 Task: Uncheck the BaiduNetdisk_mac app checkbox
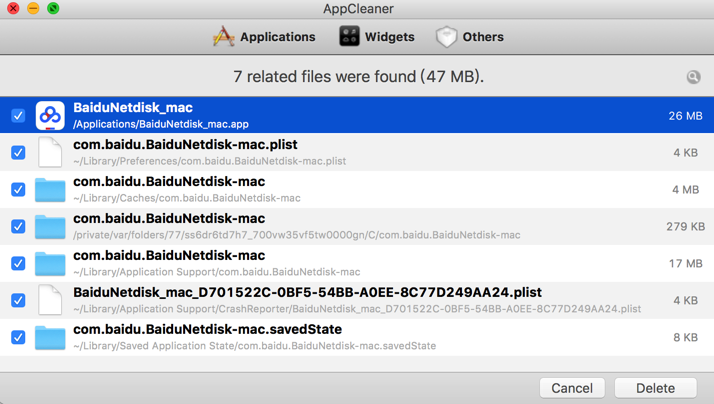click(x=18, y=115)
